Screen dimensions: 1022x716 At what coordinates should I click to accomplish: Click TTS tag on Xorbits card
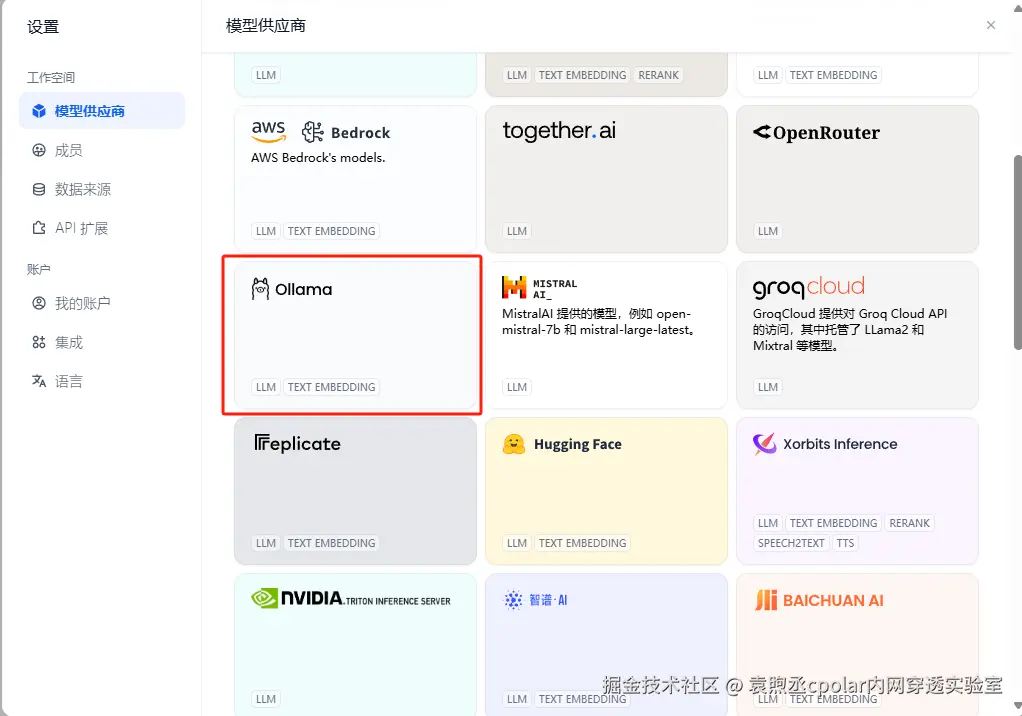click(x=845, y=543)
